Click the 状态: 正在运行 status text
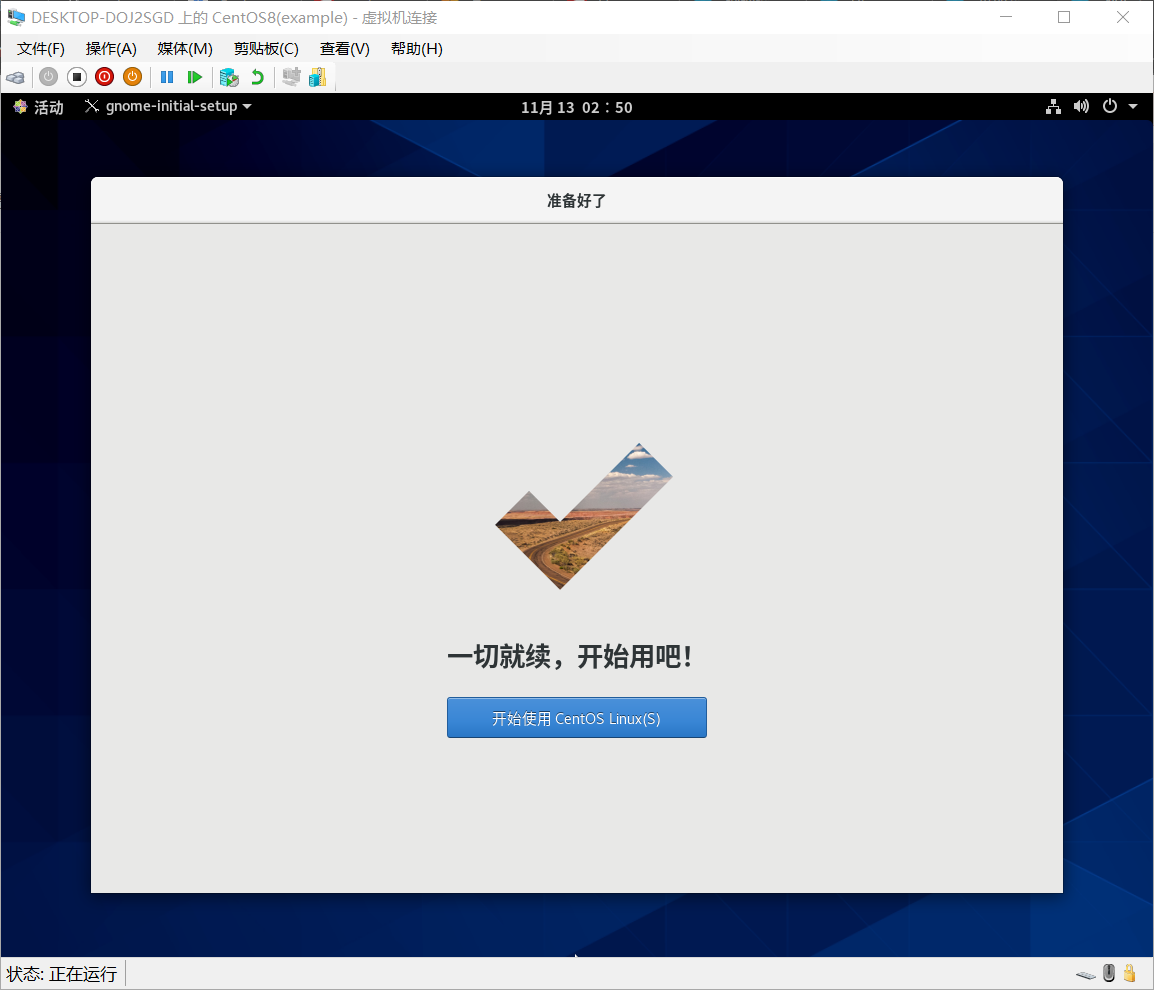Image resolution: width=1154 pixels, height=990 pixels. 62,975
